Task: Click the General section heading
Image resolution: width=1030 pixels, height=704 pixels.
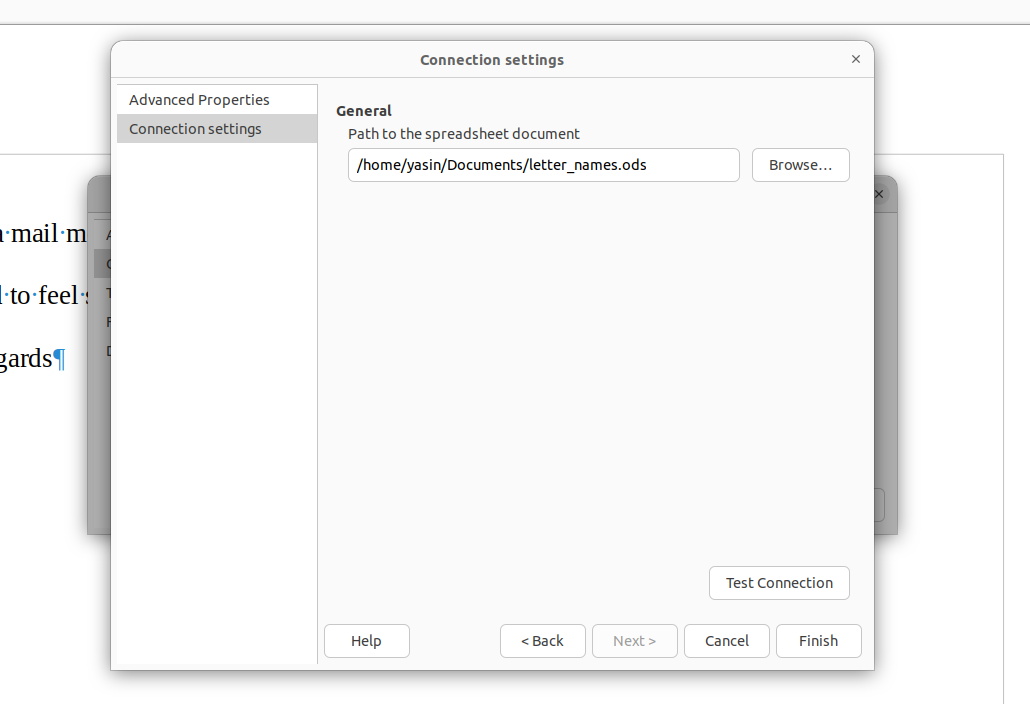Action: [x=364, y=111]
